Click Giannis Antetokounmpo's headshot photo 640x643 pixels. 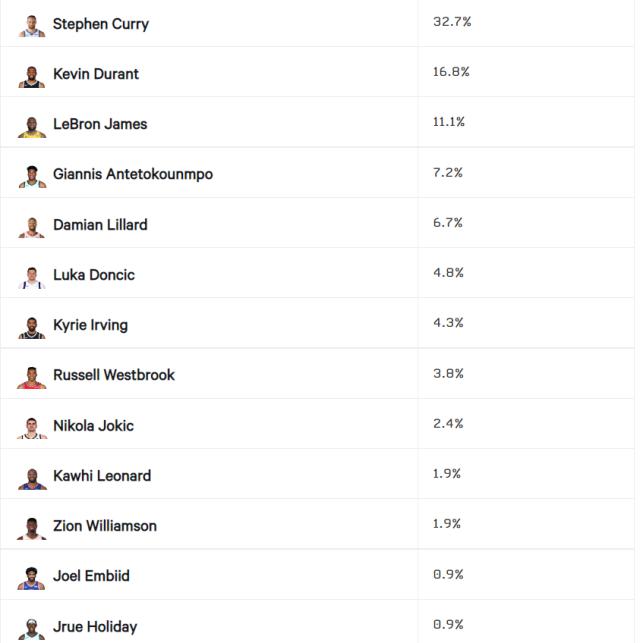(32, 176)
